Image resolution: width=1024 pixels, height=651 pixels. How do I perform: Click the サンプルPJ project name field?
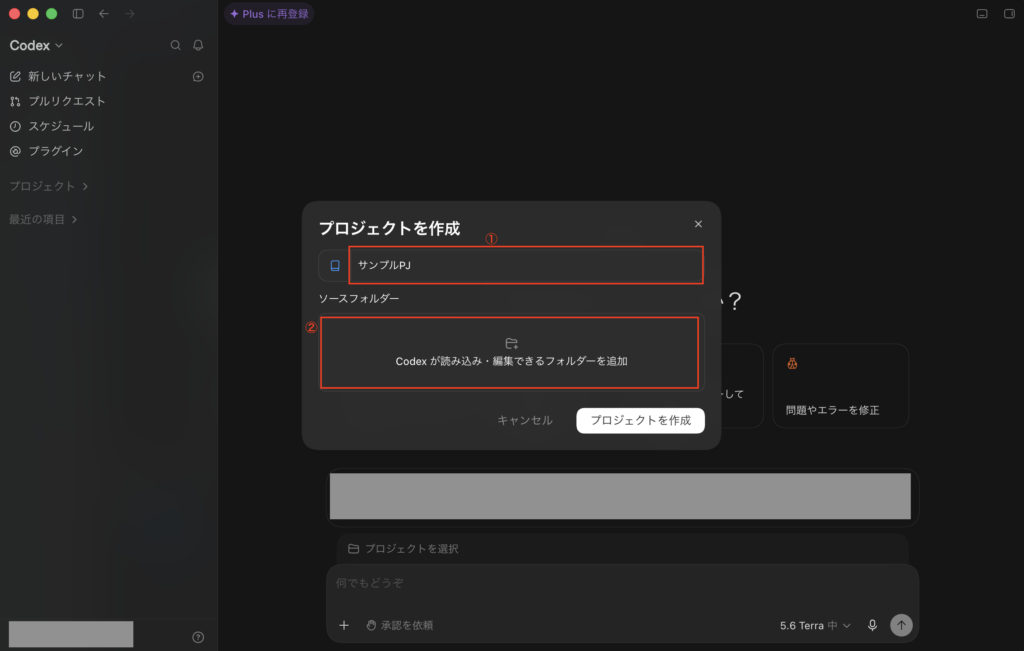(526, 265)
